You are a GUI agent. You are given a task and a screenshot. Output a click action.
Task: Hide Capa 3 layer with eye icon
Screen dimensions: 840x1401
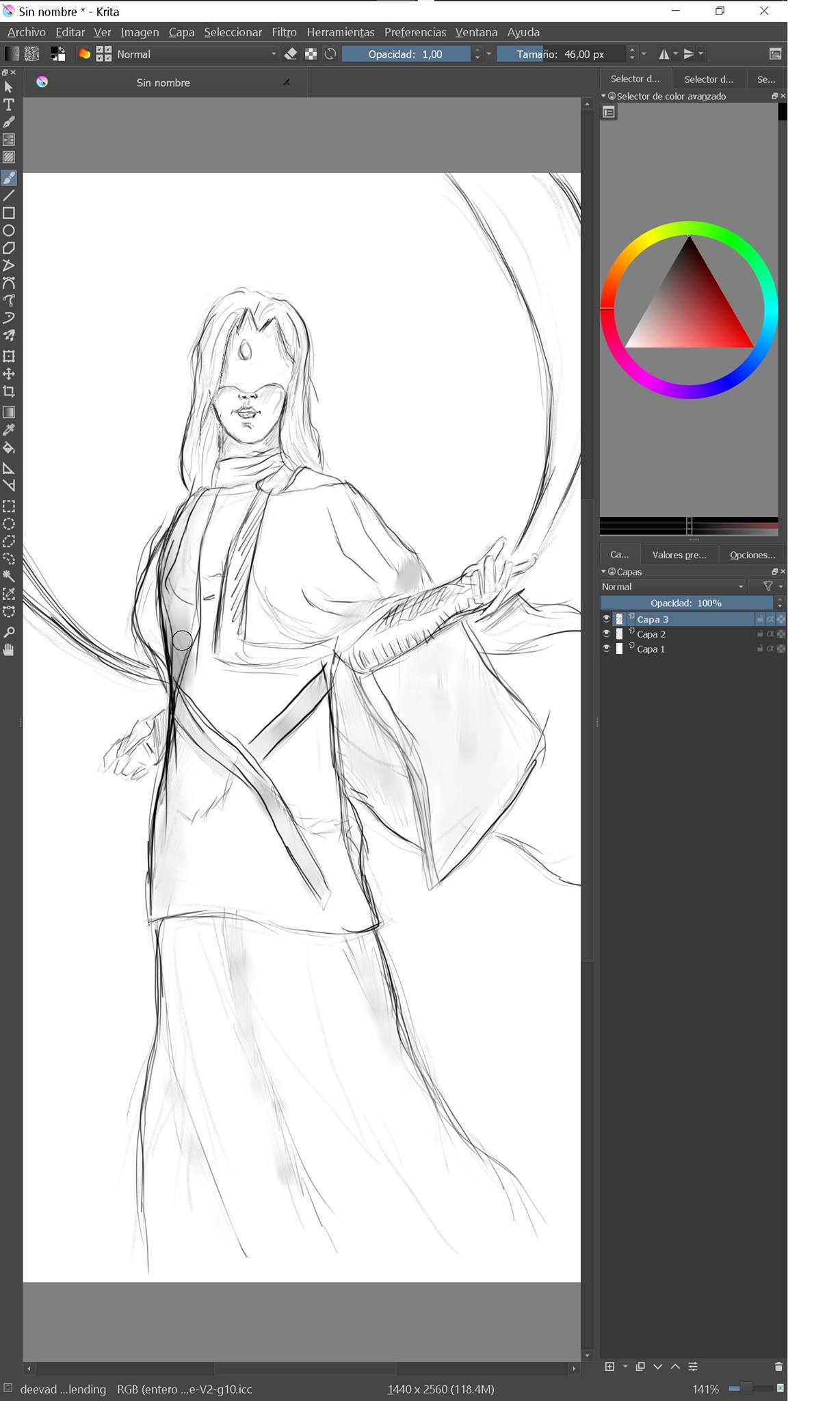click(x=606, y=618)
